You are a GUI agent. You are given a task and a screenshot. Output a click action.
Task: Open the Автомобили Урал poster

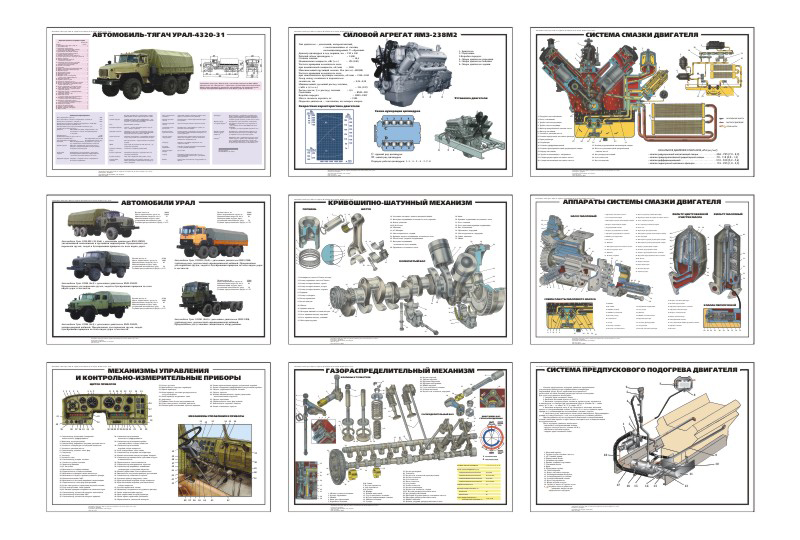pos(159,269)
